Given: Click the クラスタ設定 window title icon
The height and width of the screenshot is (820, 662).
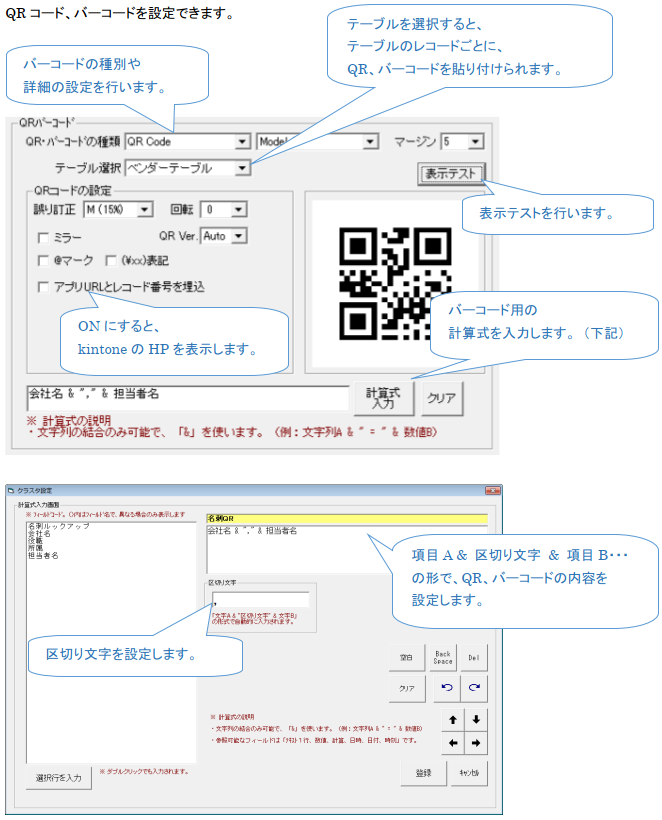Looking at the screenshot, I should point(11,491).
